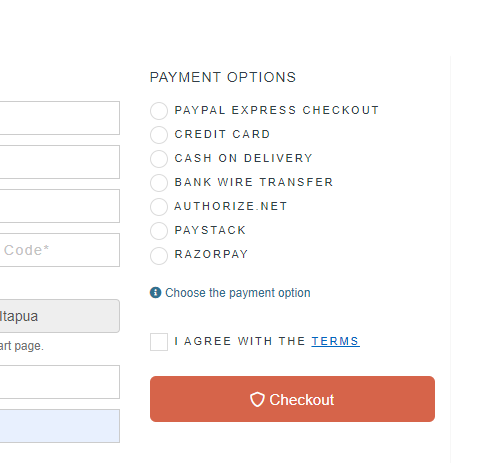Screen dimensions: 487x463
Task: Focus the Code* input field
Action: pos(60,250)
